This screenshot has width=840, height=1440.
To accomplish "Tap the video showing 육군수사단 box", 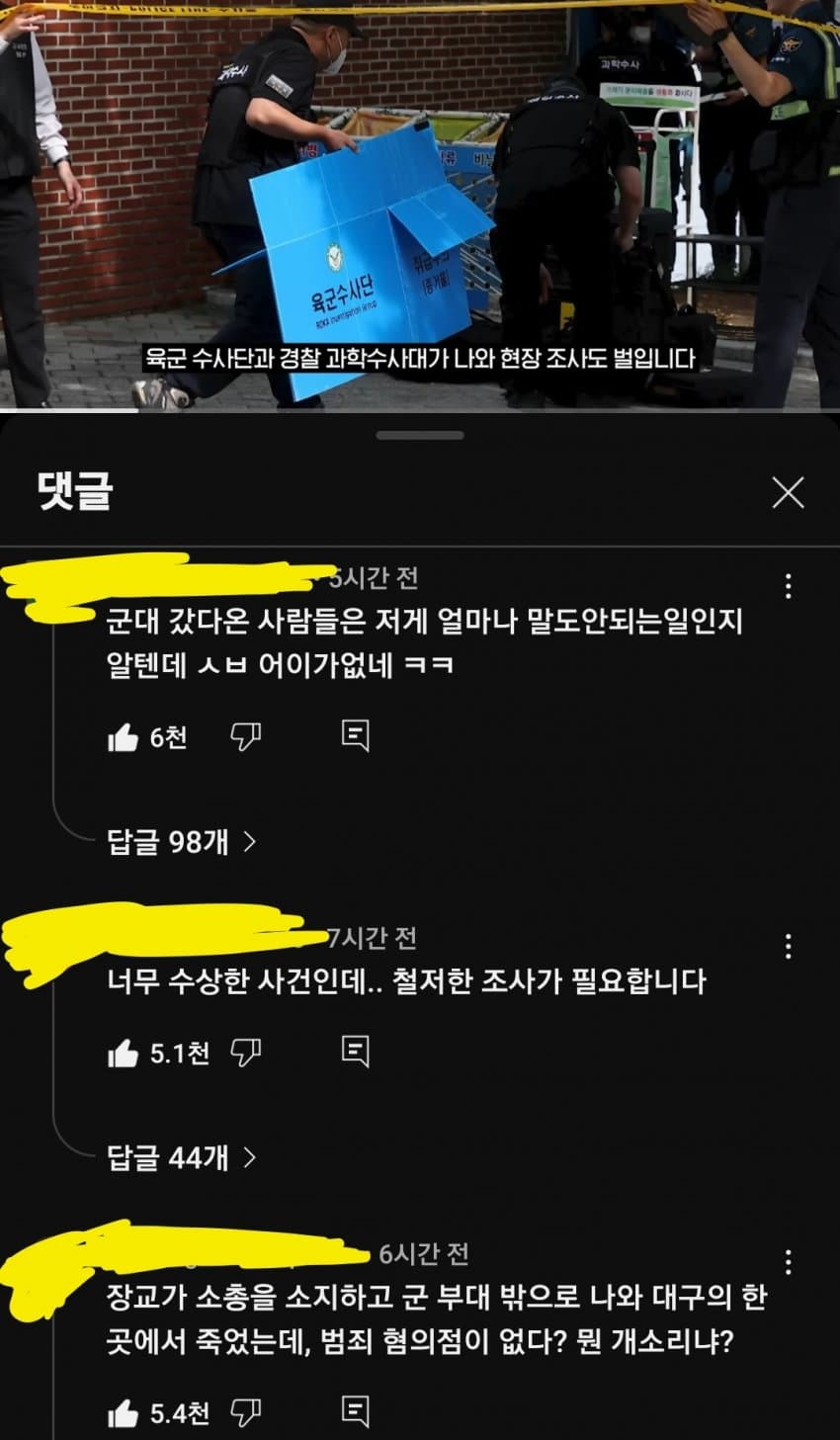I will tap(420, 202).
